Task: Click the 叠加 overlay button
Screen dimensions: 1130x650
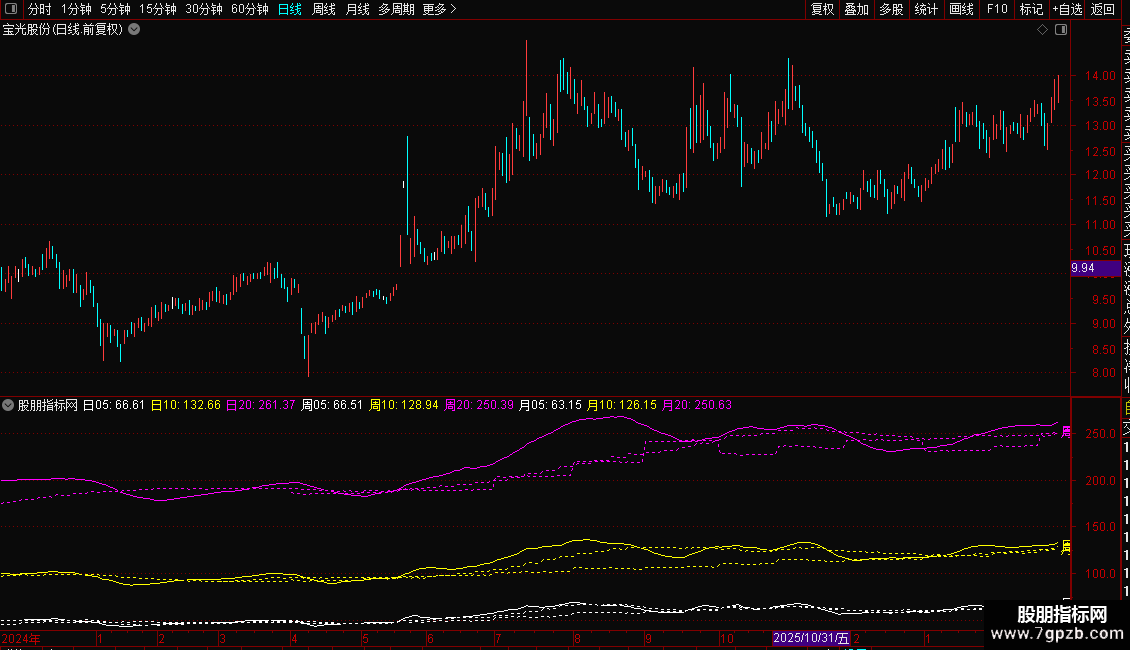Action: (x=856, y=9)
